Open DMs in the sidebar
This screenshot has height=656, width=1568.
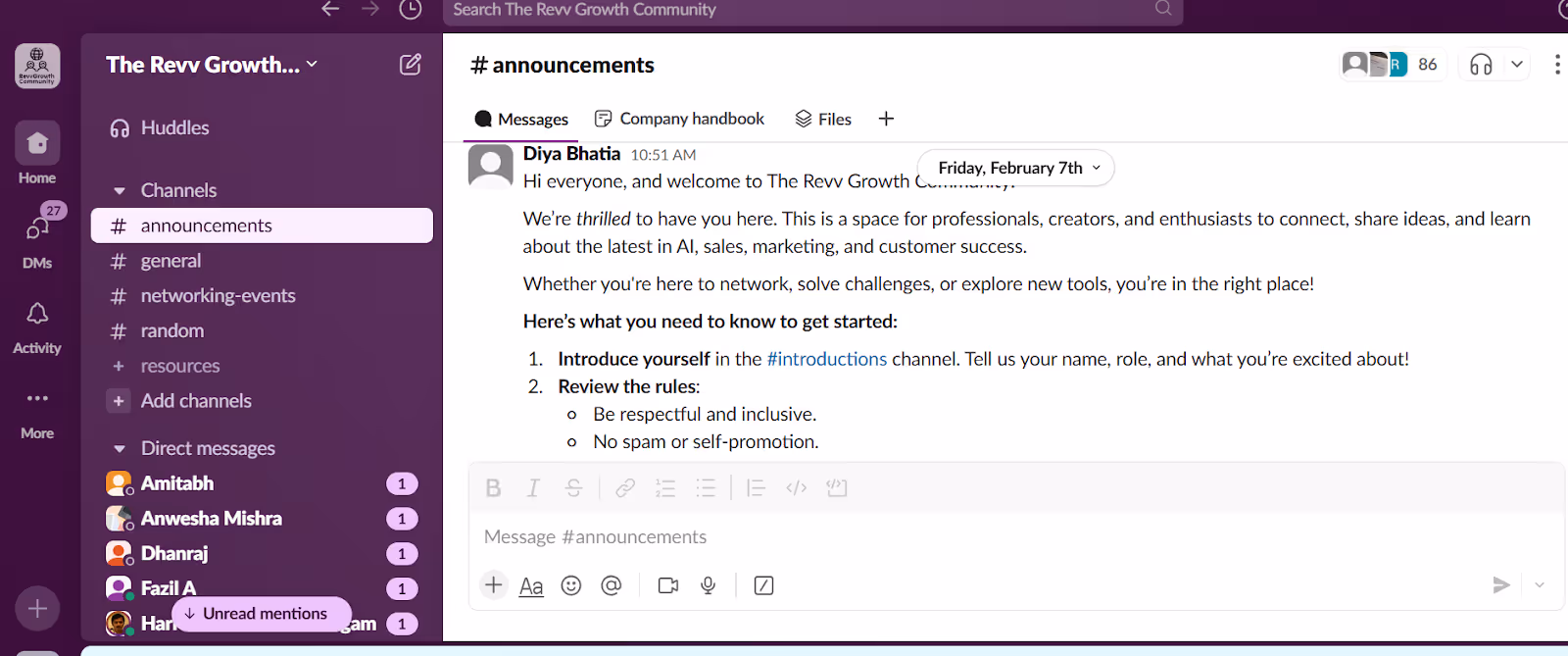[37, 238]
